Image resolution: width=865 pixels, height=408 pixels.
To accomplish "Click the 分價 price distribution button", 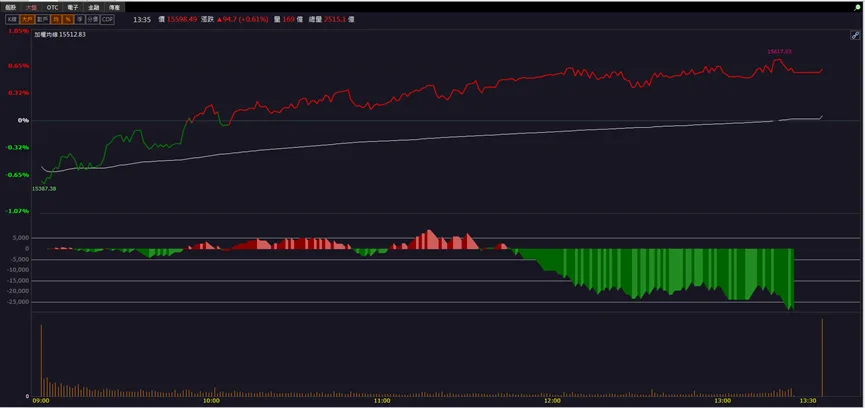I will [93, 19].
